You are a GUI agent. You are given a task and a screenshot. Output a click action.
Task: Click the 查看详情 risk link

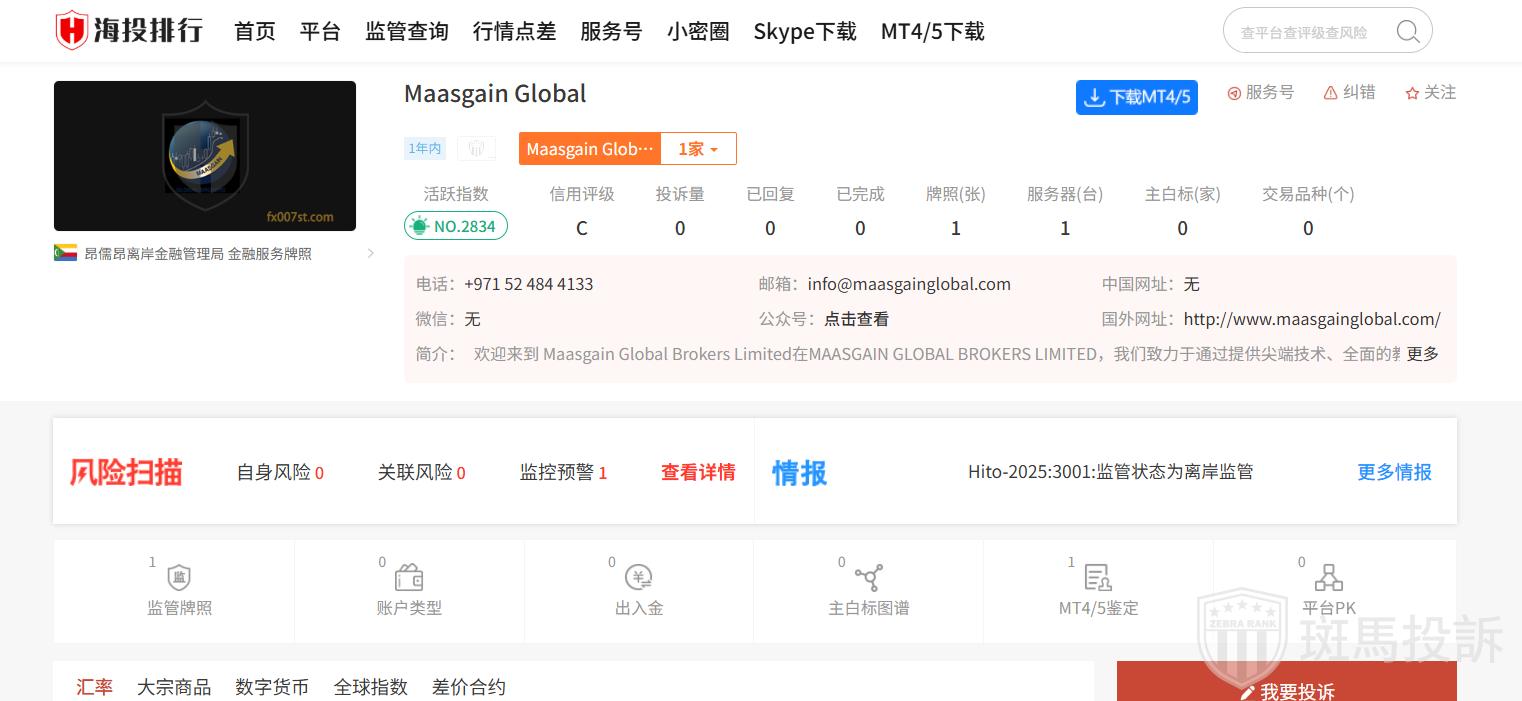(x=698, y=472)
